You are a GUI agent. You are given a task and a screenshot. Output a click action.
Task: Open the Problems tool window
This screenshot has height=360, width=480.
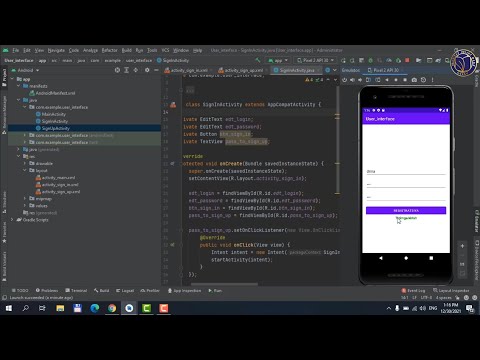[x=47, y=291]
